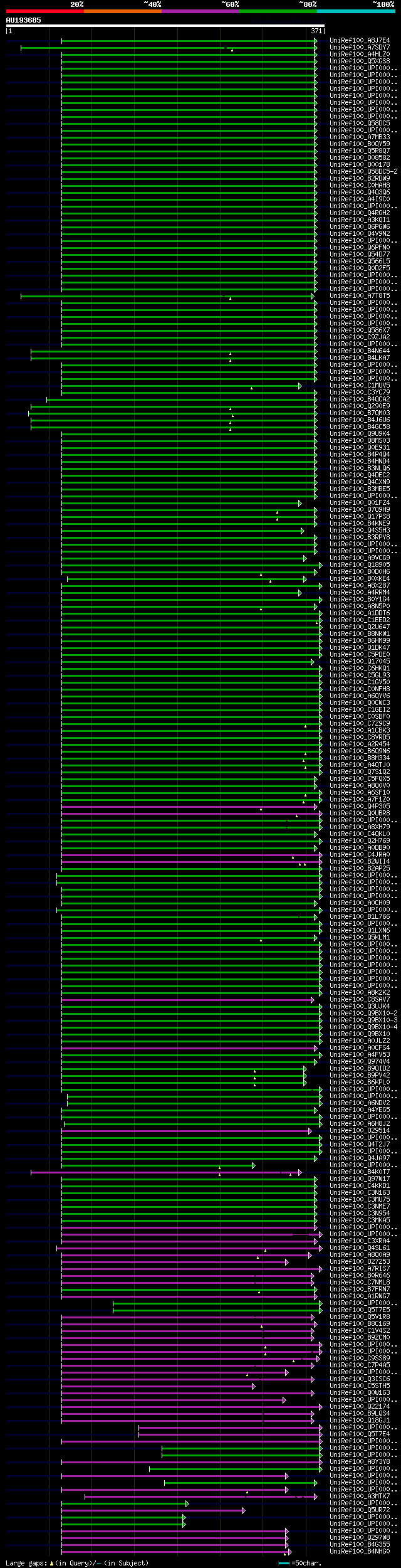This screenshot has height=1568, width=401.
Task: Click the arrowhead ending the UniRef100_C1MUV5 alignment
Action: click(x=300, y=386)
